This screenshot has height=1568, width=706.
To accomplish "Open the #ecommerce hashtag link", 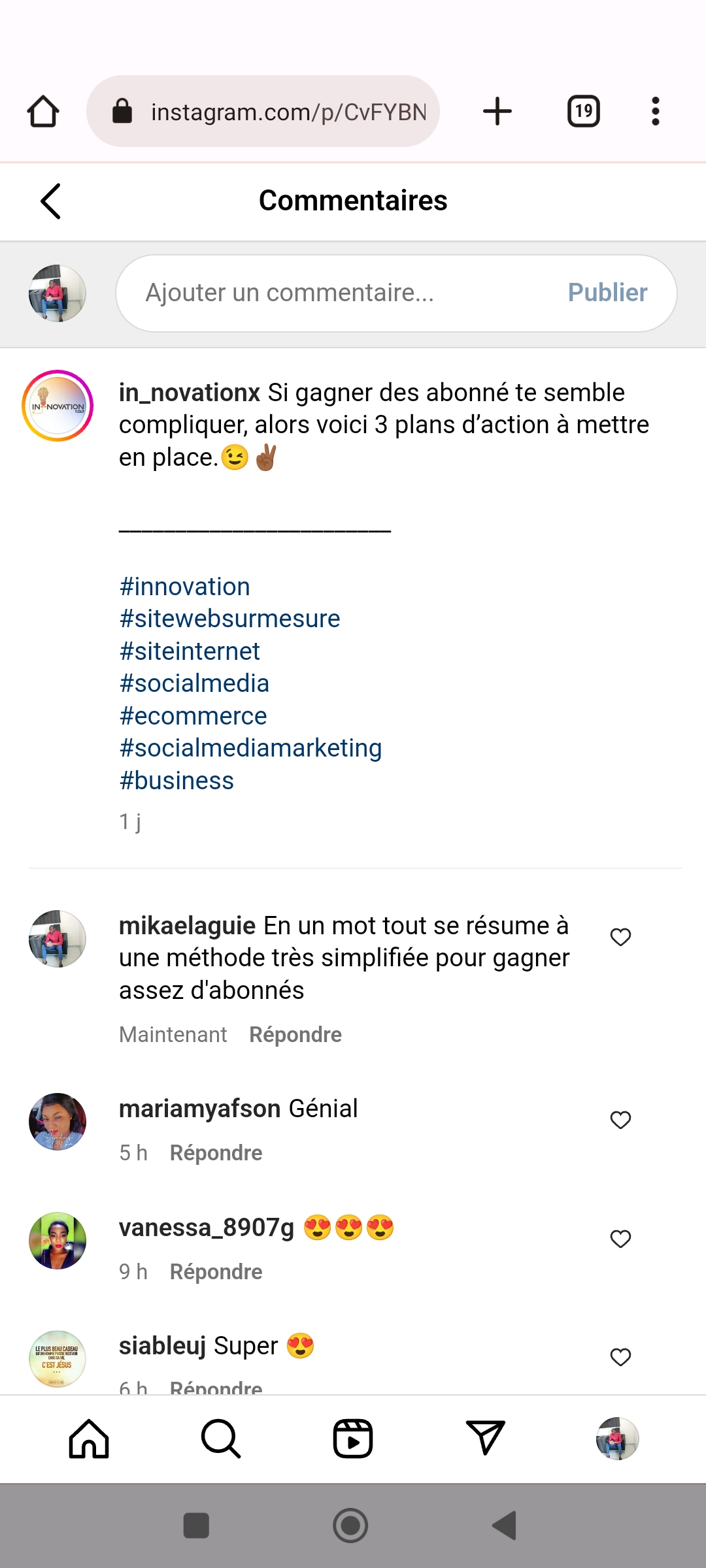I will tap(193, 716).
